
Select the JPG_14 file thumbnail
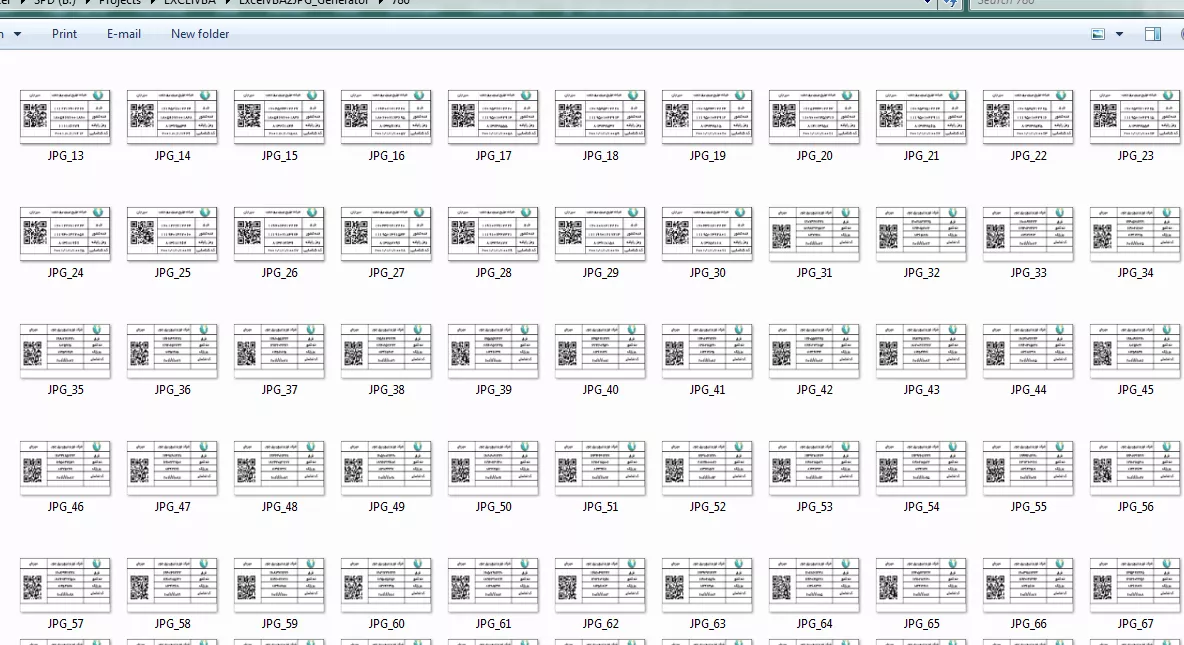pyautogui.click(x=172, y=116)
